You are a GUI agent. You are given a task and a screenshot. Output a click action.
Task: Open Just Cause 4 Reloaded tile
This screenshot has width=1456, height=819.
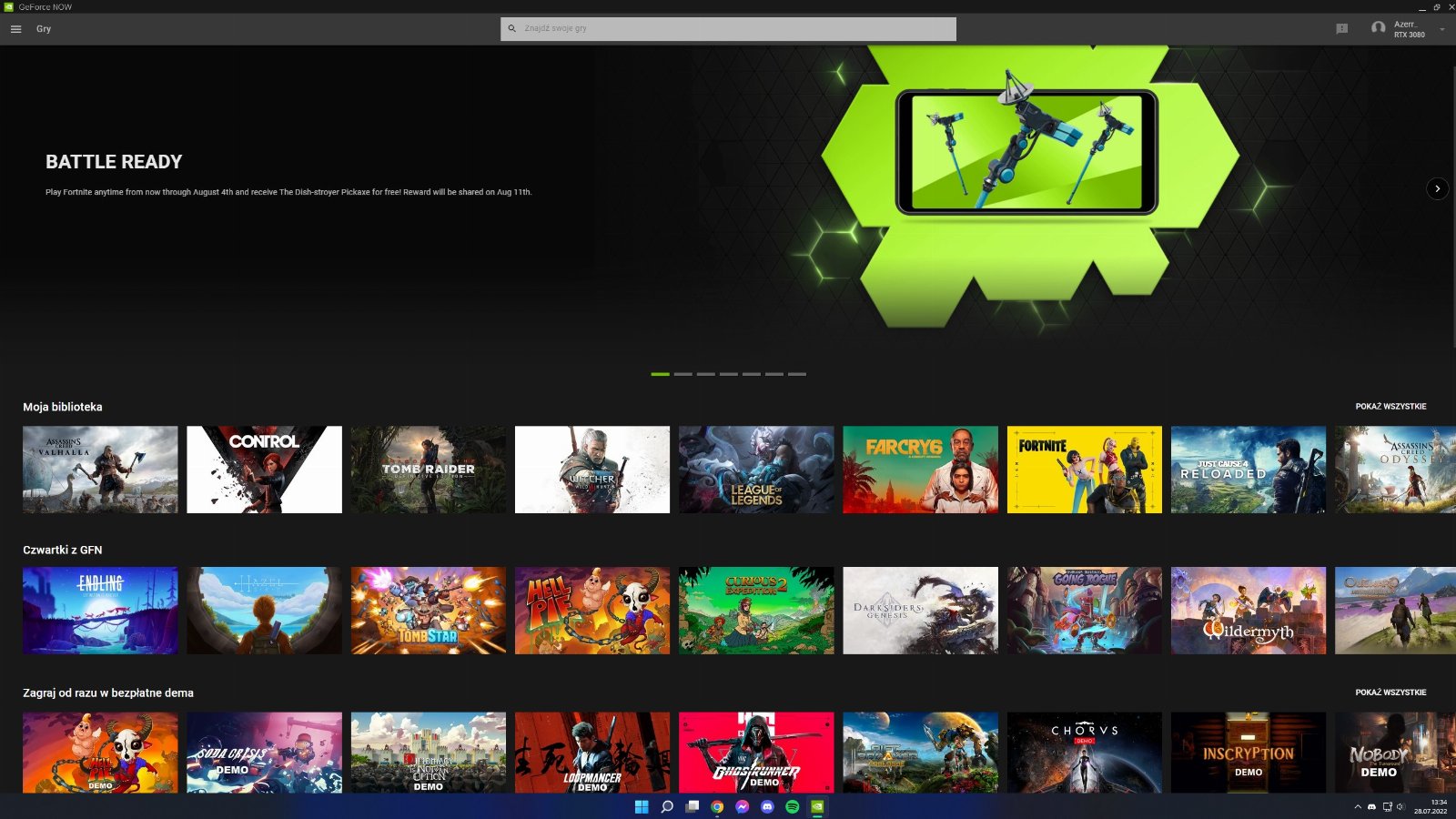(x=1249, y=470)
